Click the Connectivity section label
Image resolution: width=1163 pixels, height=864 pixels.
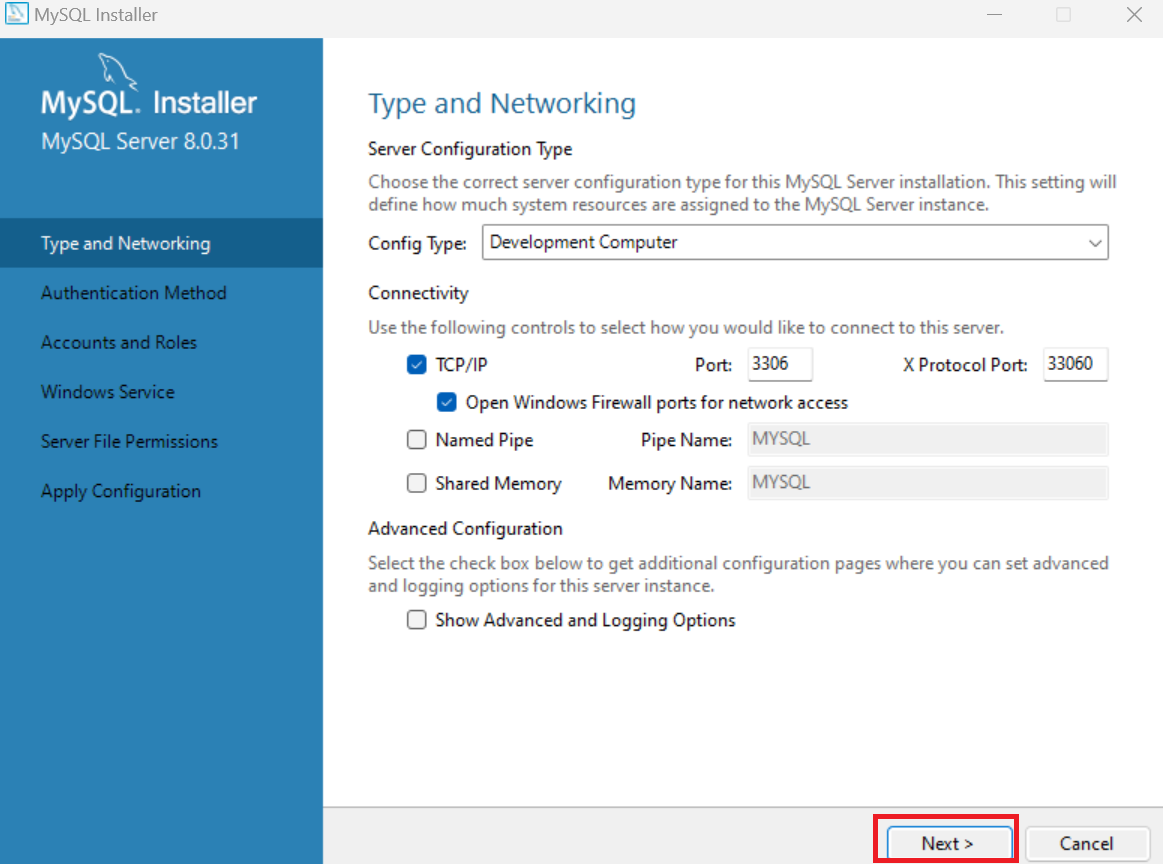pos(418,294)
